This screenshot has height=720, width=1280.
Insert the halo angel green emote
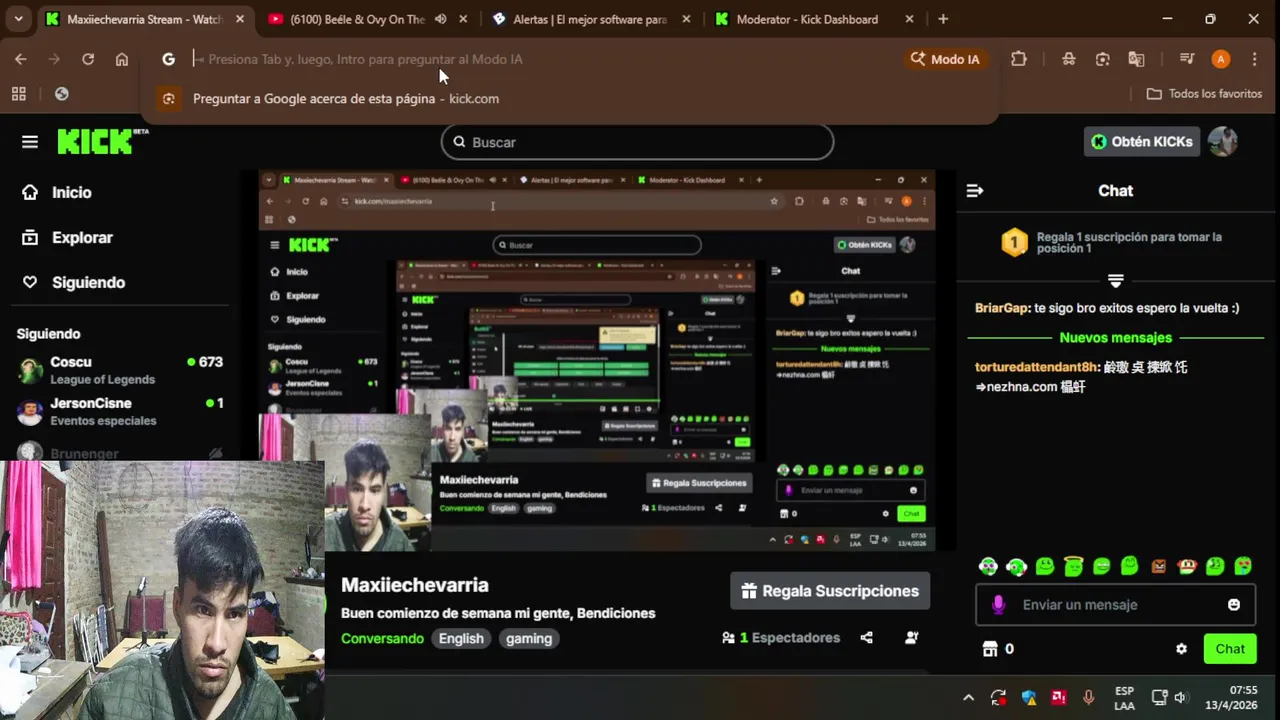click(x=1073, y=567)
